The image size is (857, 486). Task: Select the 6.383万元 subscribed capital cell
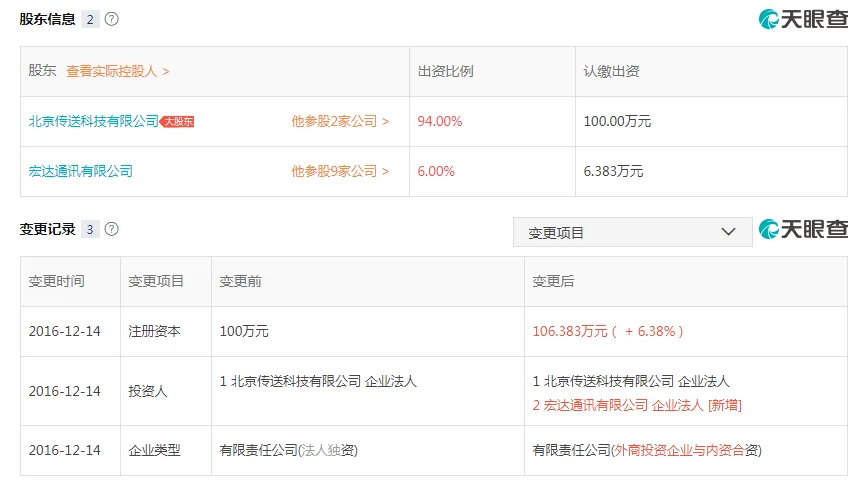(x=613, y=171)
